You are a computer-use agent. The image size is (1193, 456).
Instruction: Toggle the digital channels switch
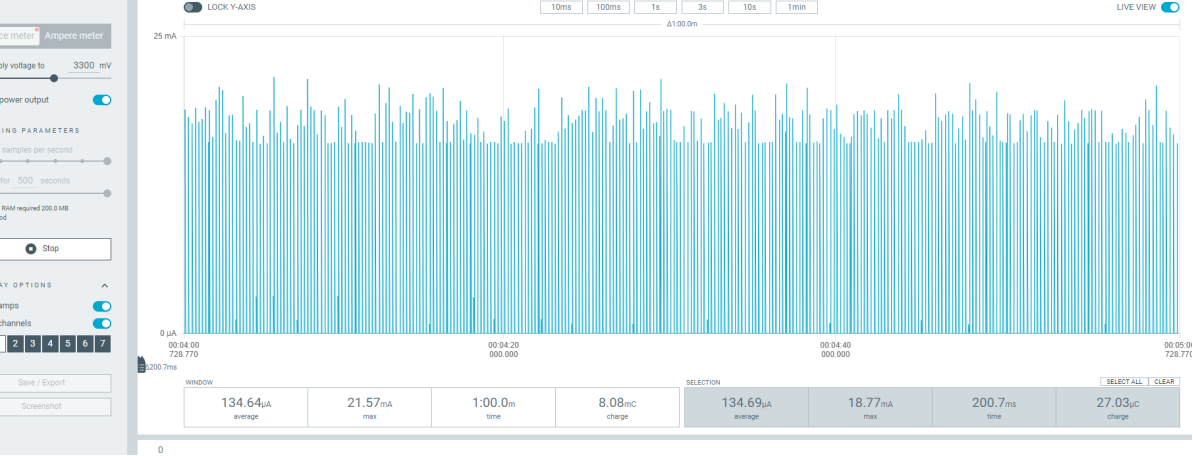pos(102,324)
